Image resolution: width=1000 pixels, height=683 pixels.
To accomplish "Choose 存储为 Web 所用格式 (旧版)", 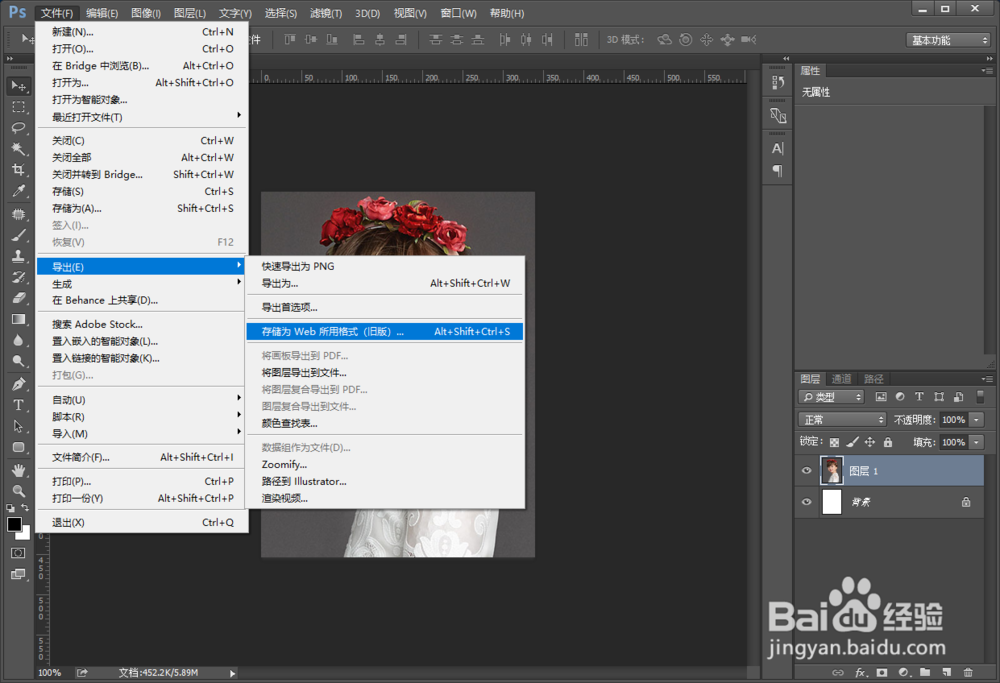I will pyautogui.click(x=385, y=332).
